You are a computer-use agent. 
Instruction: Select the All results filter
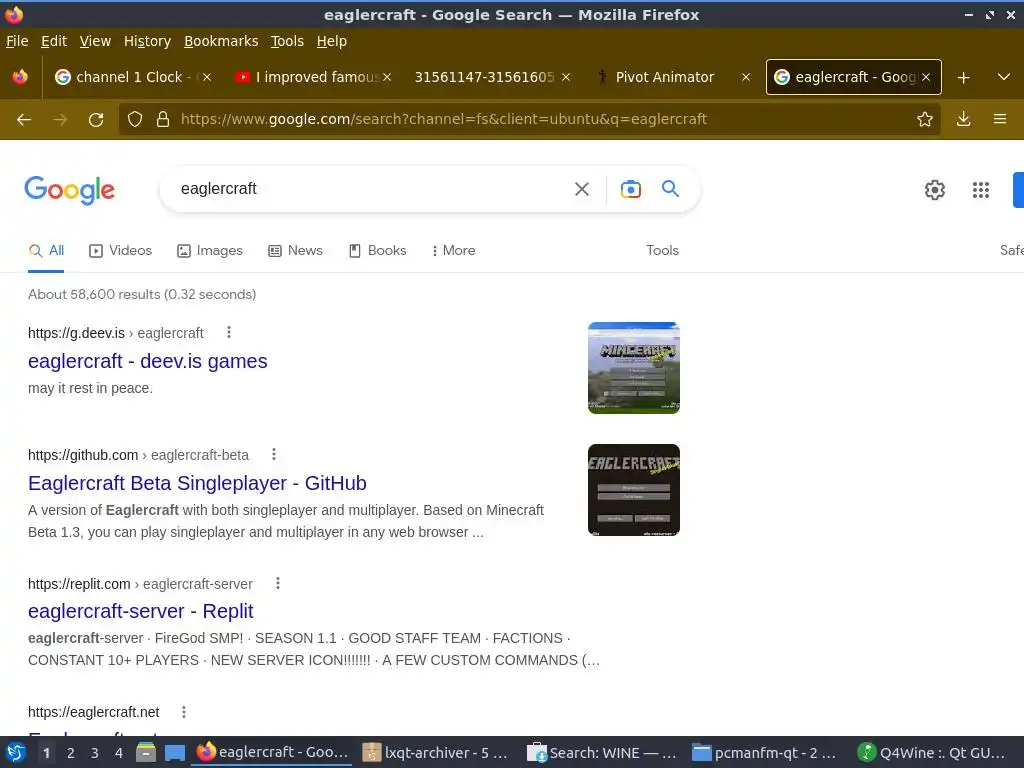(46, 251)
